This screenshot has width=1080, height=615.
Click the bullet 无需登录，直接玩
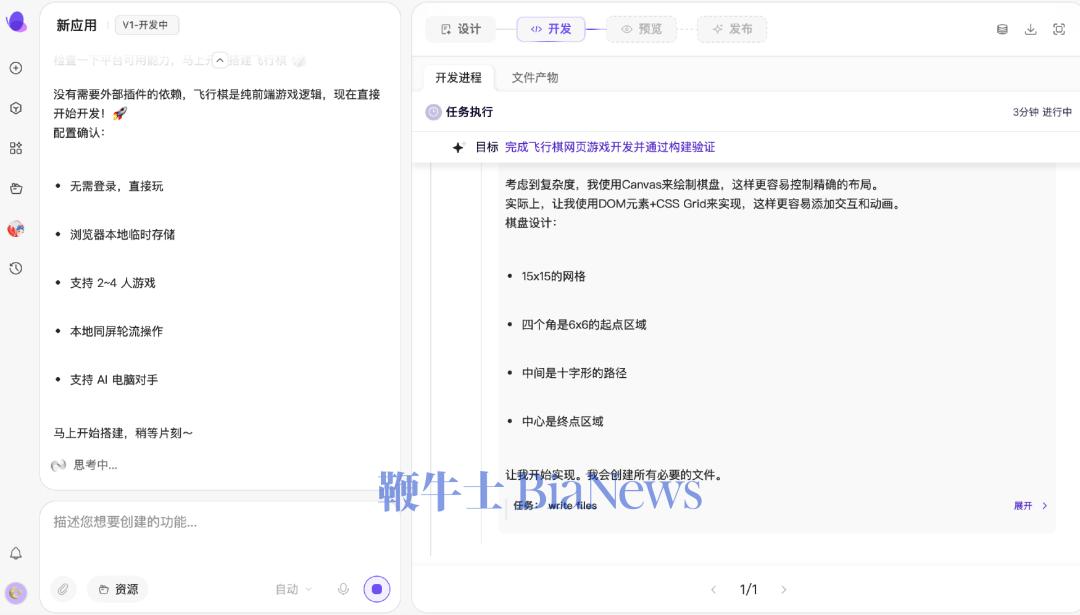pyautogui.click(x=116, y=186)
